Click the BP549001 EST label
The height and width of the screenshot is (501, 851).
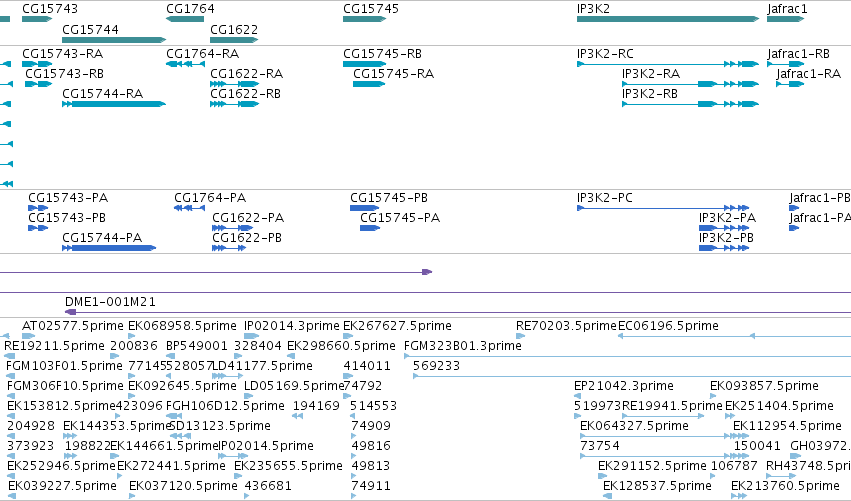tap(196, 346)
